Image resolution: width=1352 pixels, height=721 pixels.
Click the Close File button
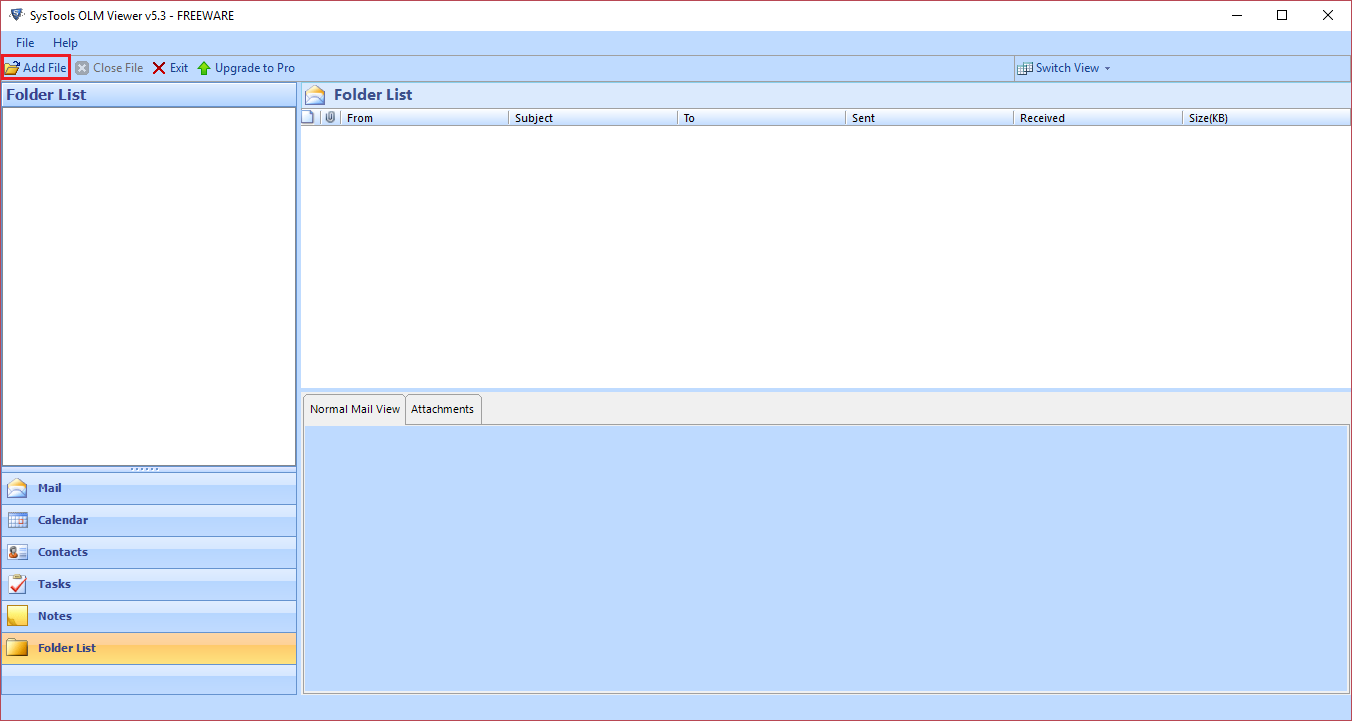click(109, 68)
